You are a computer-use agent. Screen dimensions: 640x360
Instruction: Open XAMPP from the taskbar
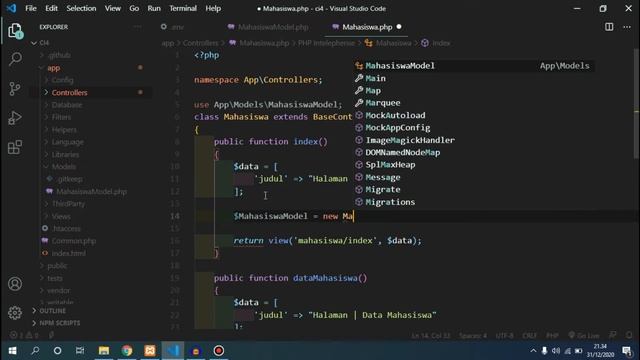tap(150, 351)
